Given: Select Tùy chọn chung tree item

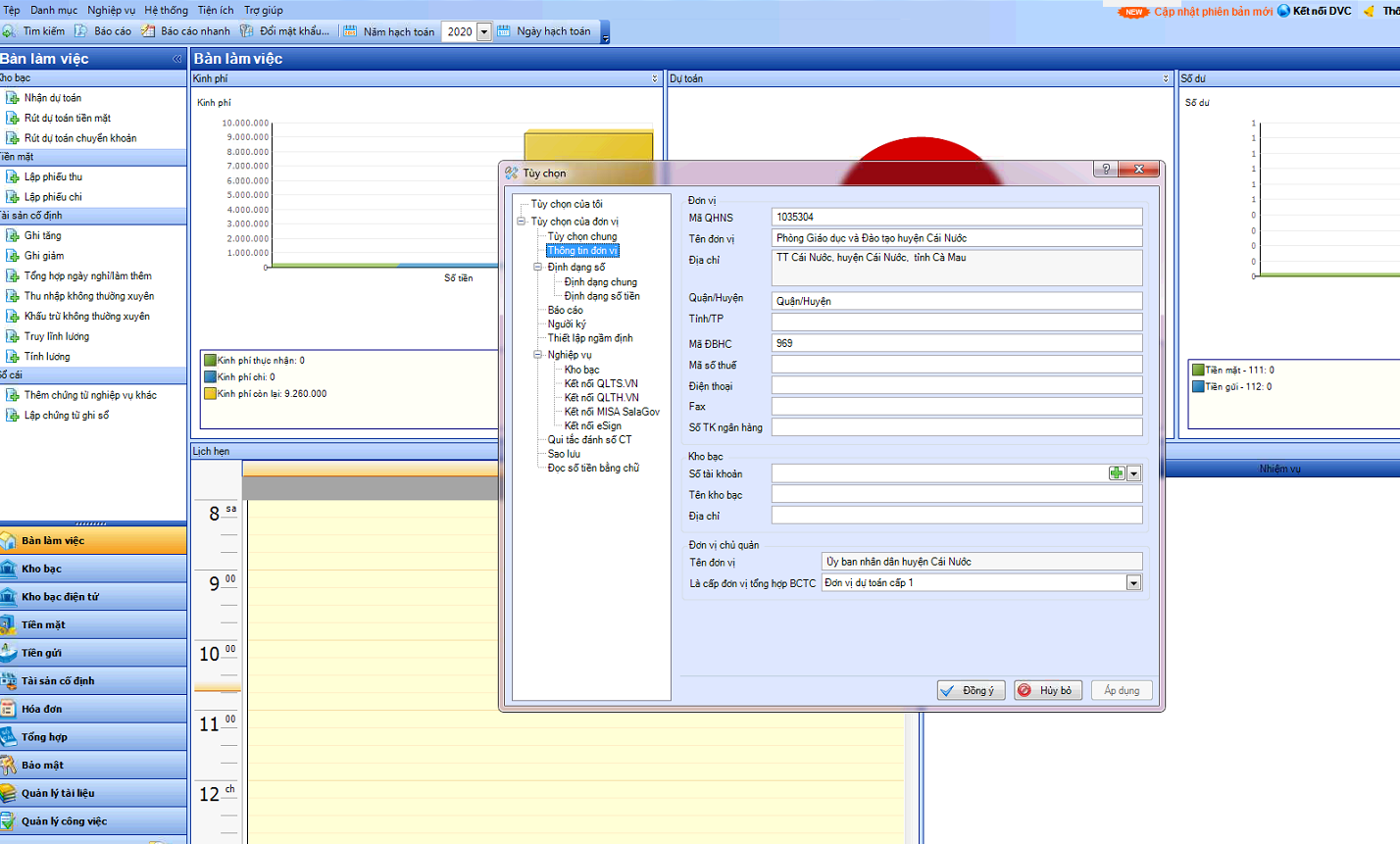Looking at the screenshot, I should [x=582, y=236].
